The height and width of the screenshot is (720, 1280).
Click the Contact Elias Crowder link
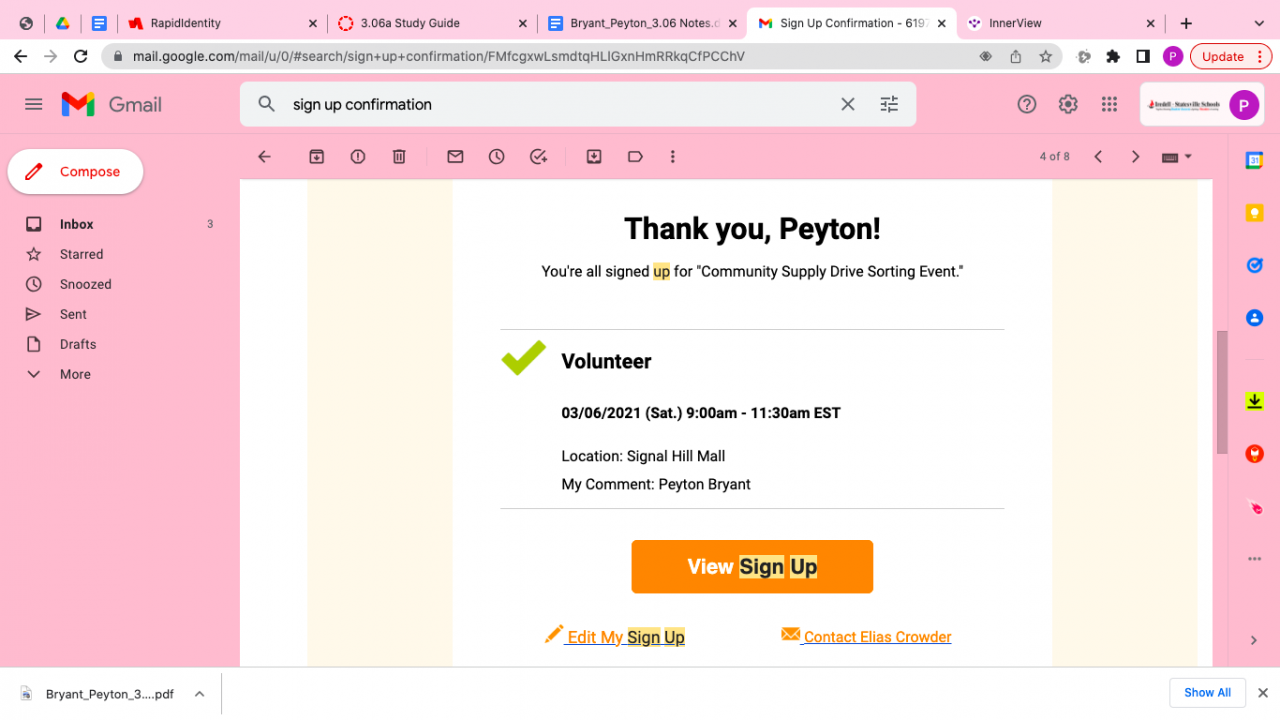877,637
